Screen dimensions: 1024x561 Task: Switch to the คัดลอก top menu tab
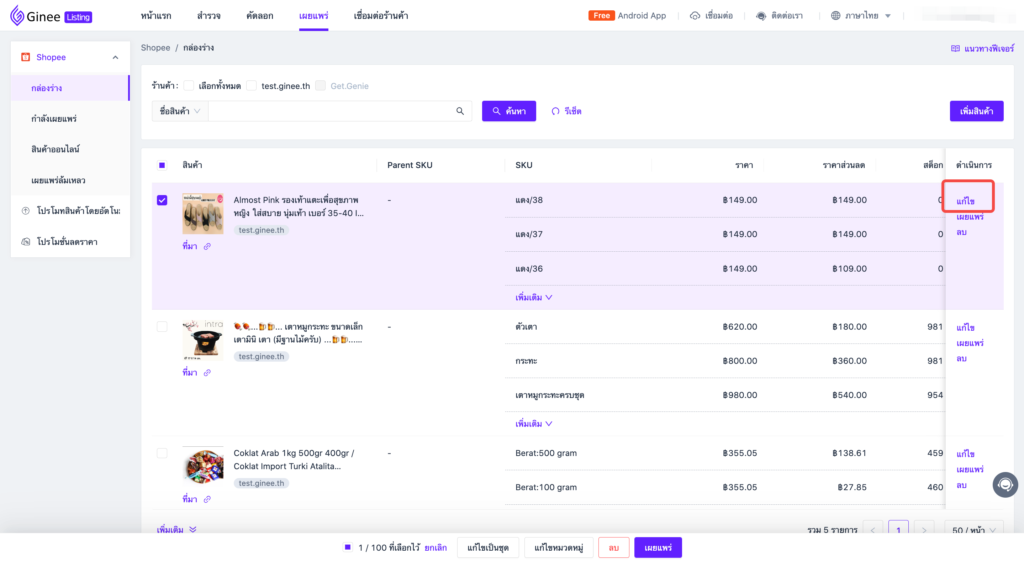click(x=259, y=16)
